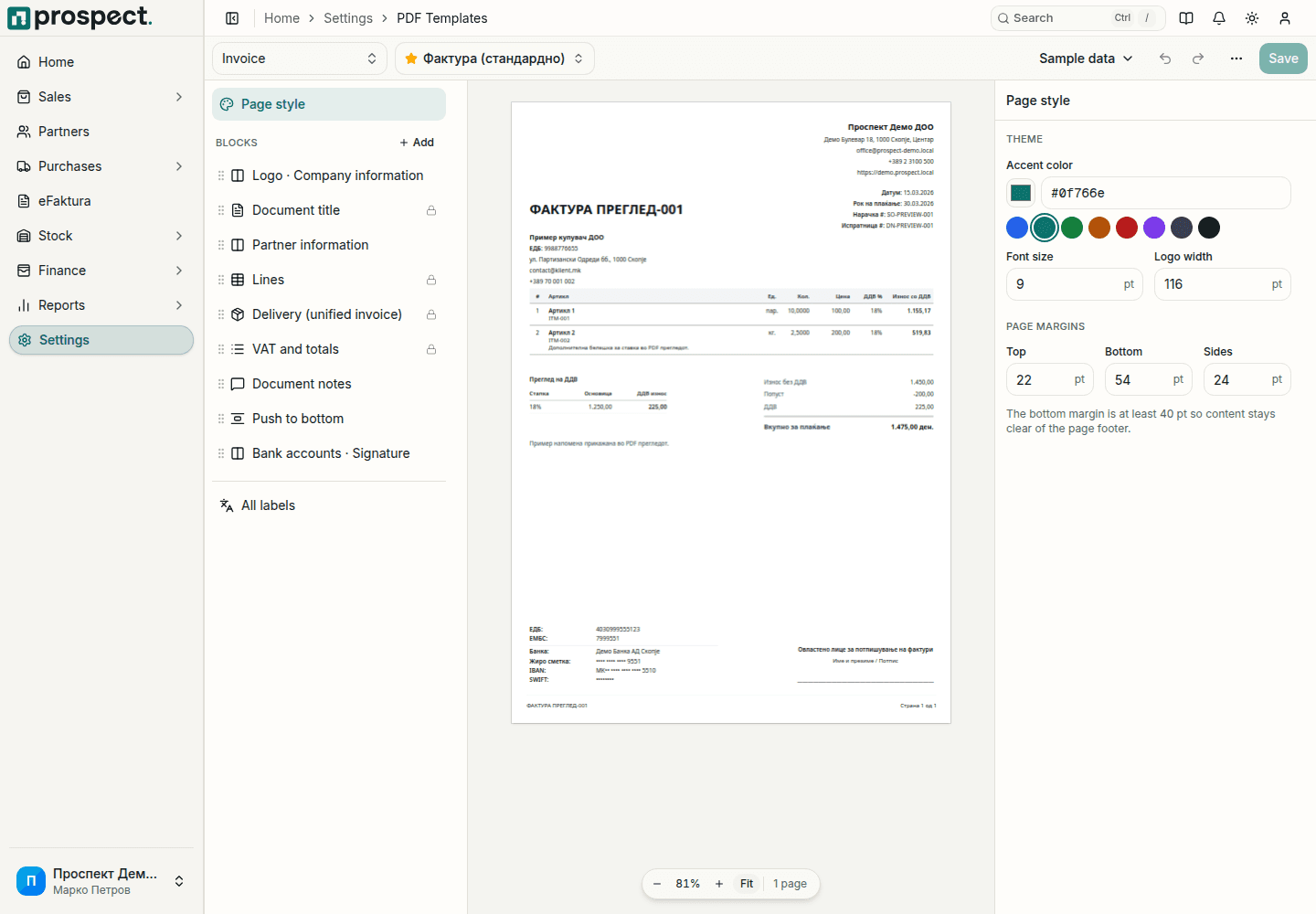Expand the Purchases menu
Image resolution: width=1316 pixels, height=914 pixels.
coord(101,166)
